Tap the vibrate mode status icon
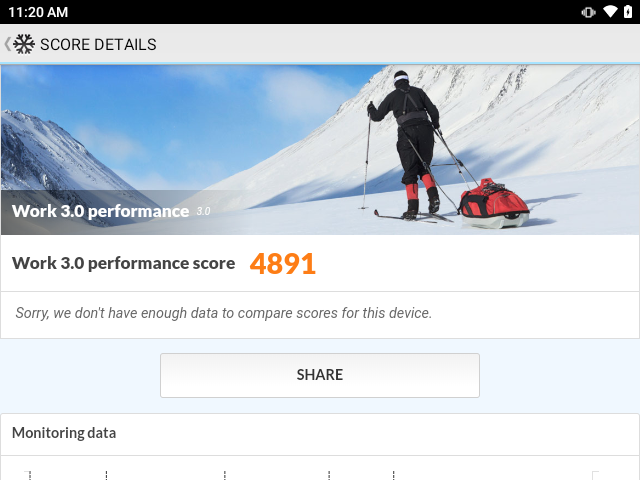This screenshot has height=480, width=640. tap(588, 12)
